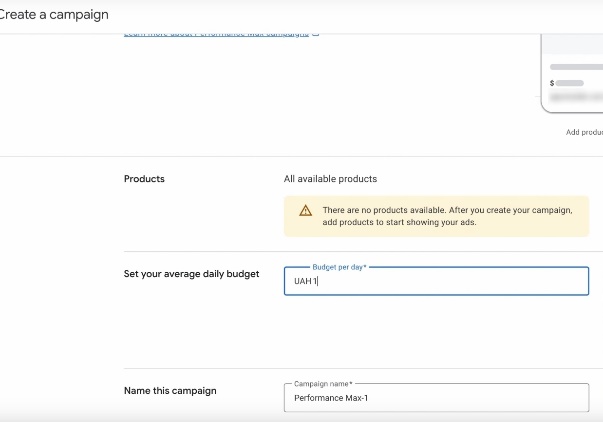Viewport: 603px width, 422px height.
Task: Click the dollar price placeholder in ad preview
Action: [552, 83]
